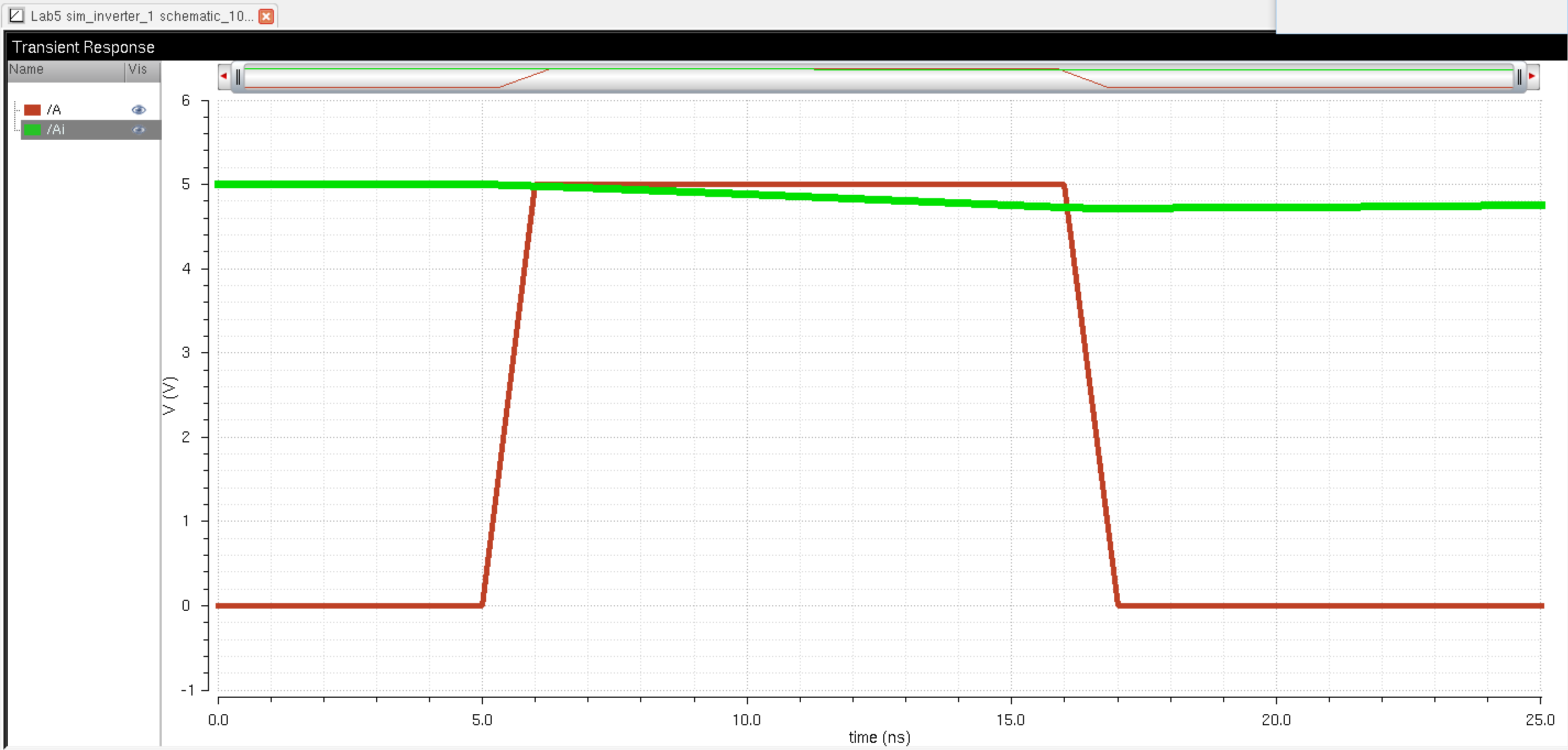
Task: Grab the left handle of the zoom strip
Action: [x=238, y=76]
